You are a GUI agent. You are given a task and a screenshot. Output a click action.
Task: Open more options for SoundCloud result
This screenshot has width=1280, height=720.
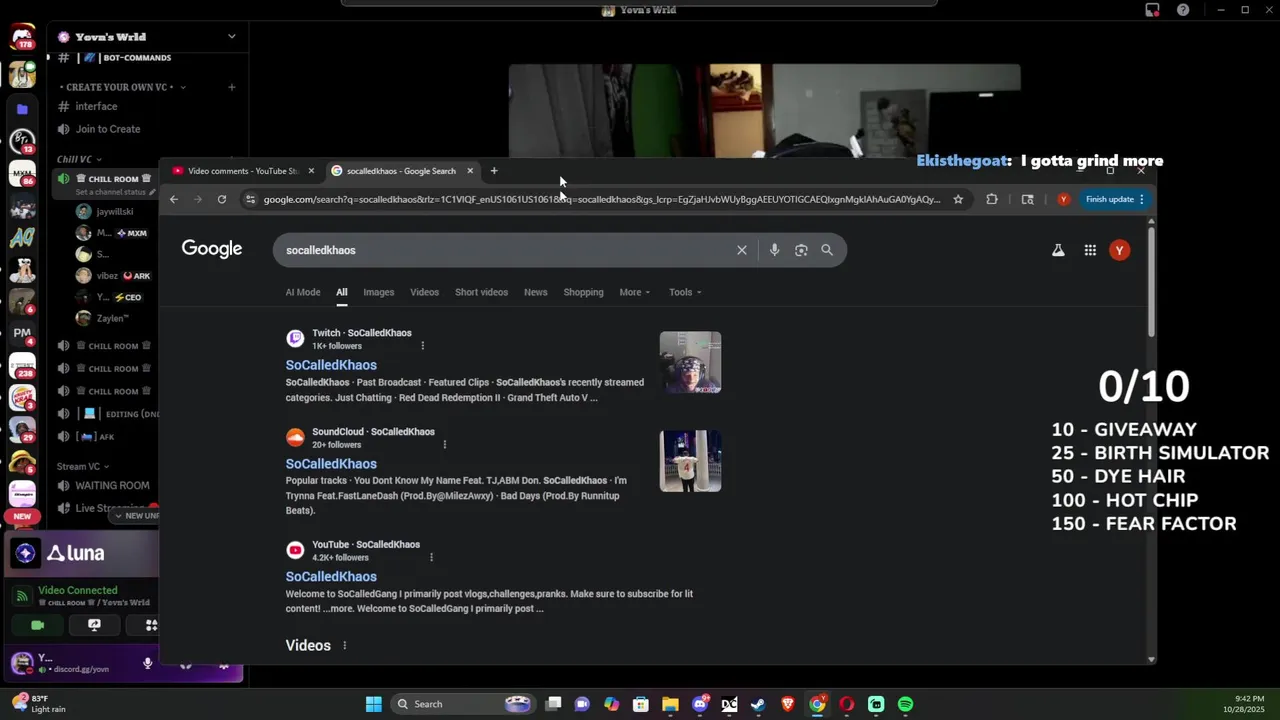click(444, 445)
